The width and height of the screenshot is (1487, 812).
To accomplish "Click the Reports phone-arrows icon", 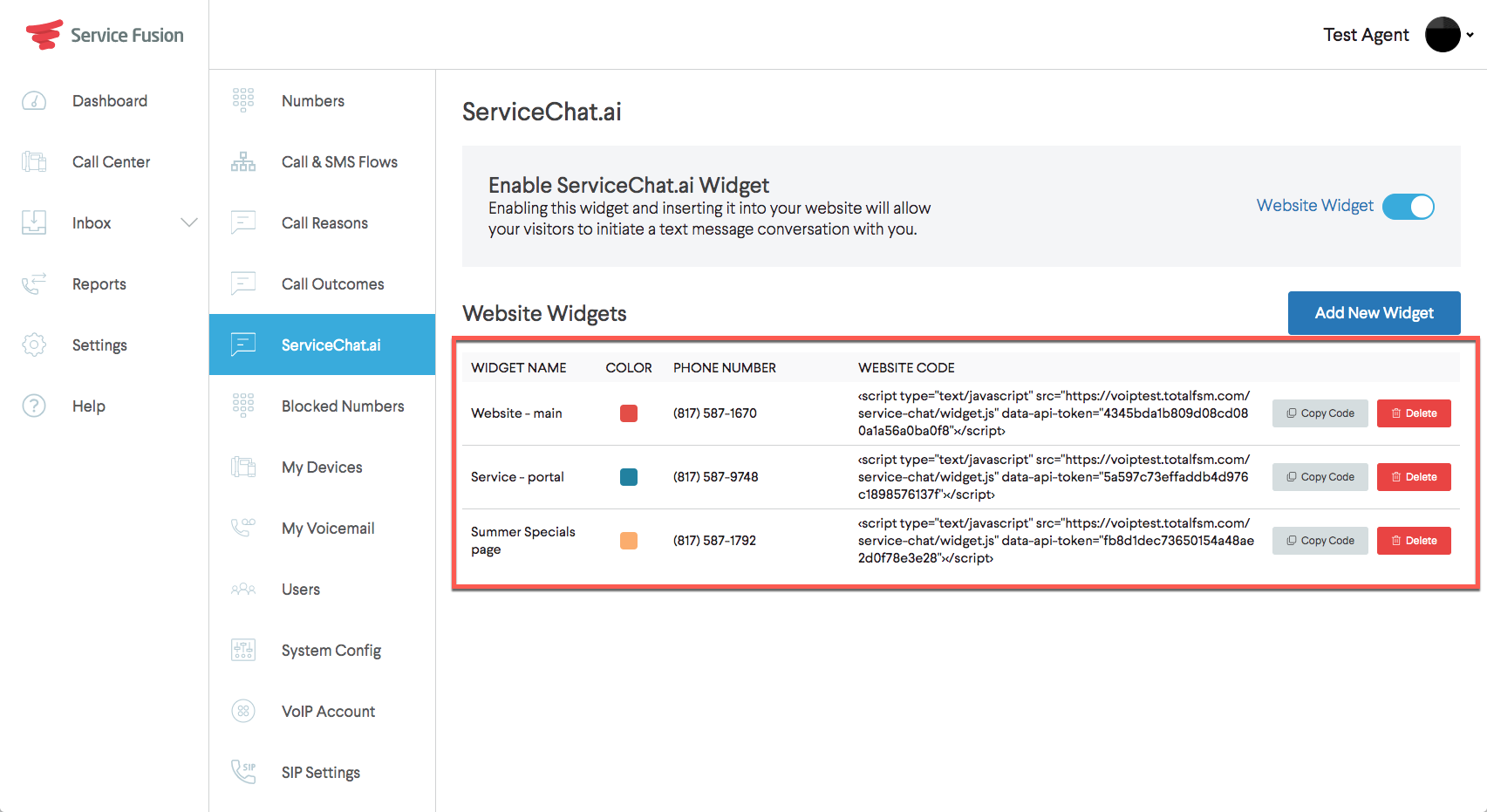I will (34, 284).
